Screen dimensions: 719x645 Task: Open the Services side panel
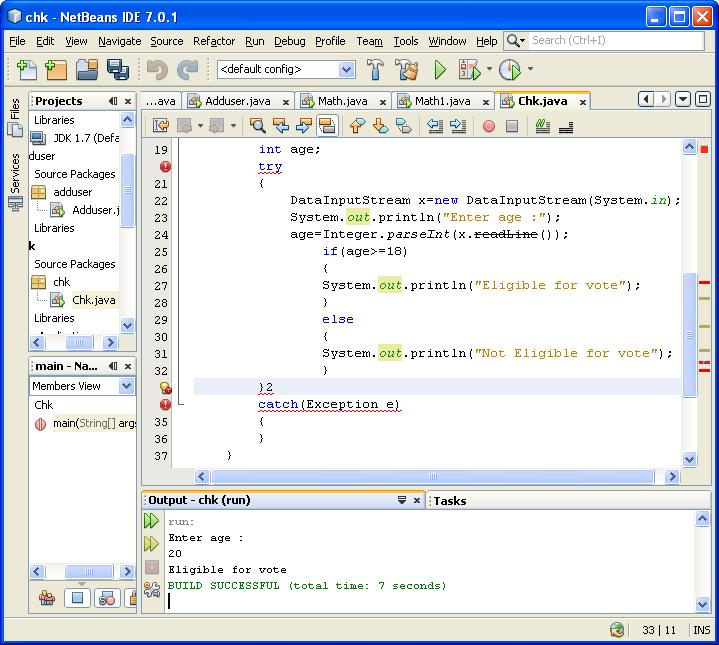click(15, 181)
